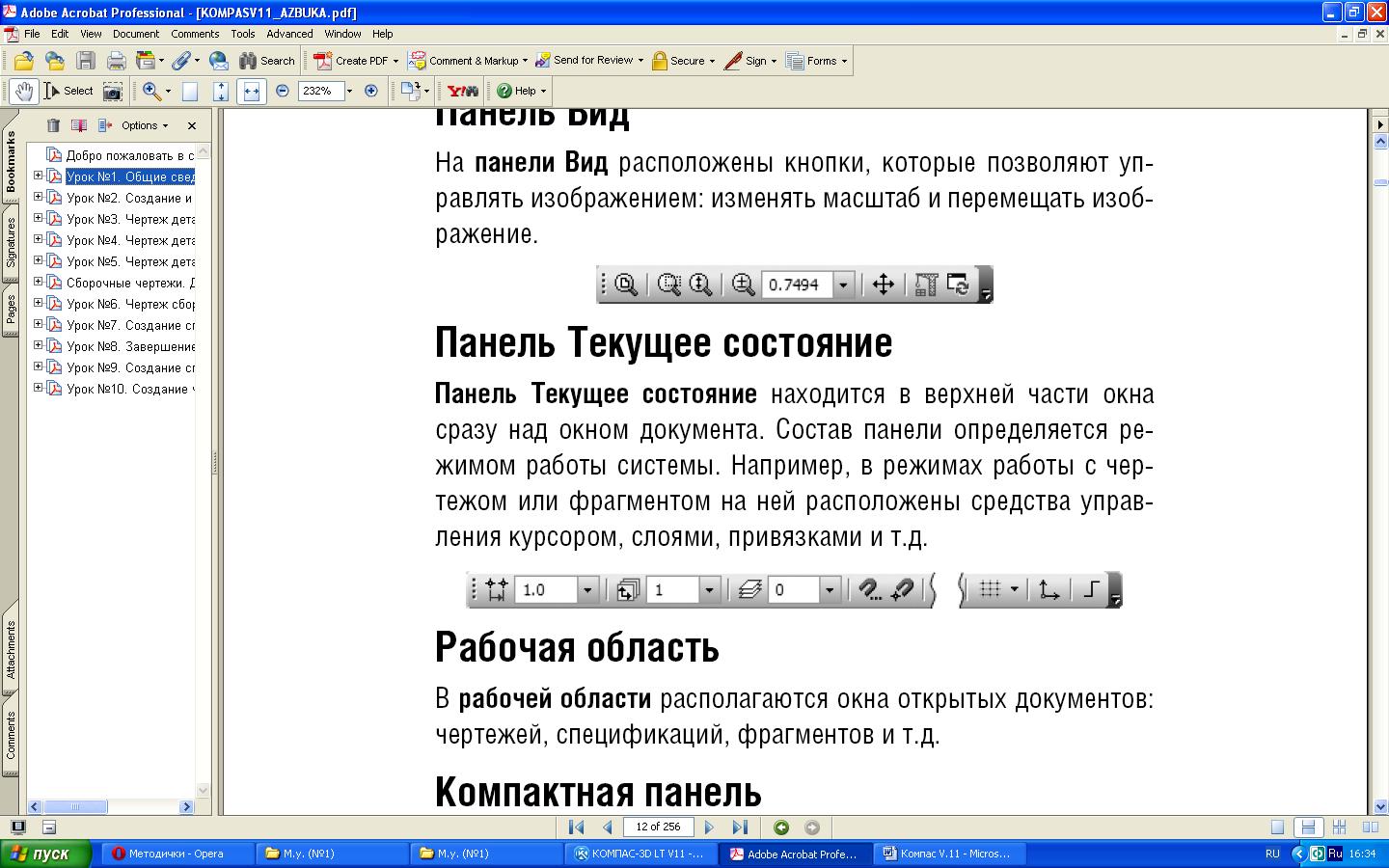Click the Search binoculars button
This screenshot has height=868, width=1389.
[x=267, y=61]
